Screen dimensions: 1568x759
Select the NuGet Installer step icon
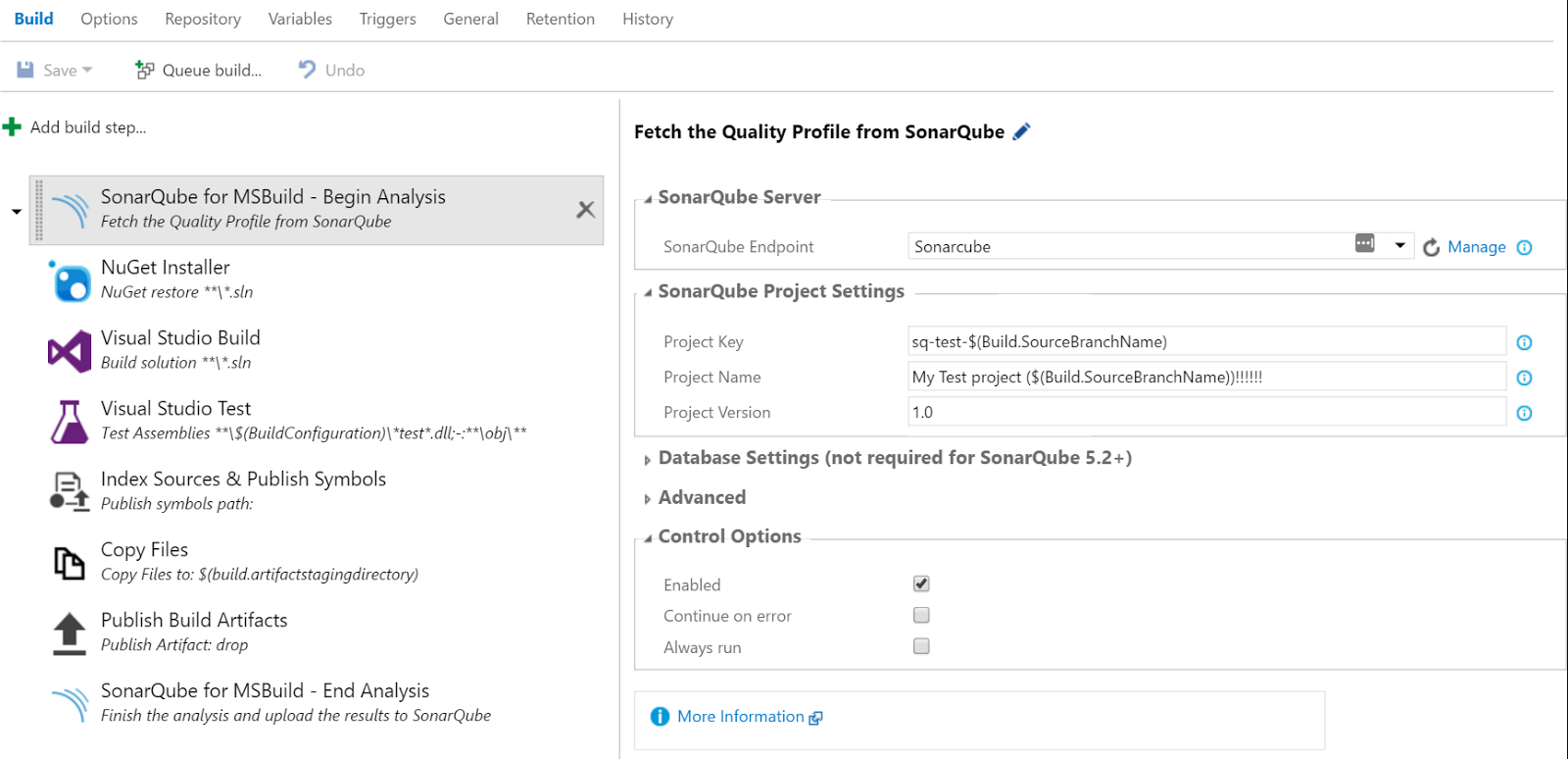pos(70,281)
